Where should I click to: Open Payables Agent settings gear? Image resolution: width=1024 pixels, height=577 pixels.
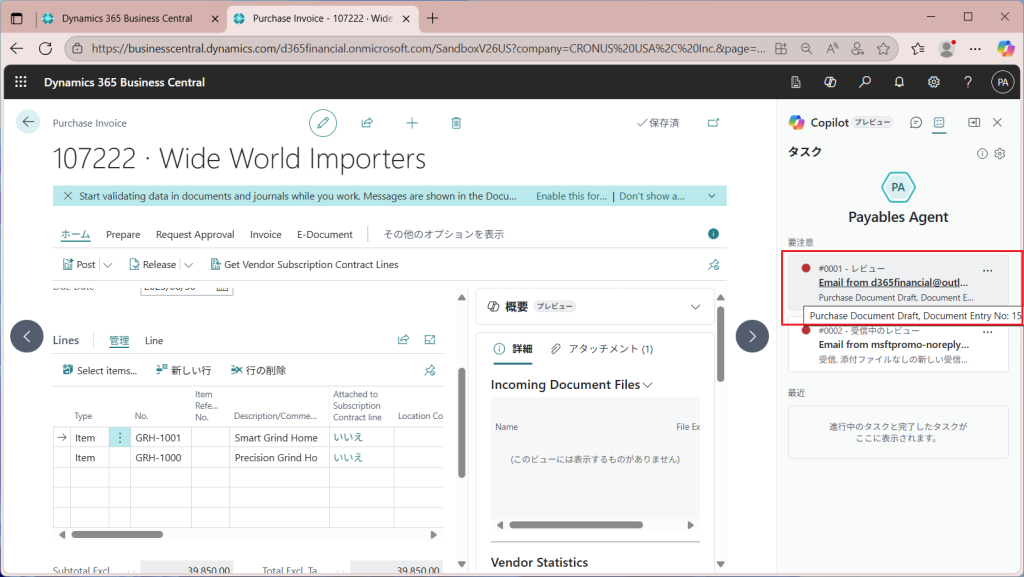1000,154
